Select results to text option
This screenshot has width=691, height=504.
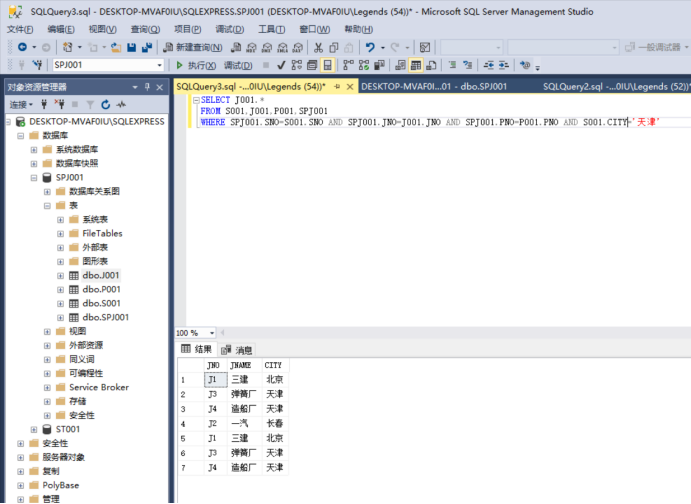(x=400, y=65)
